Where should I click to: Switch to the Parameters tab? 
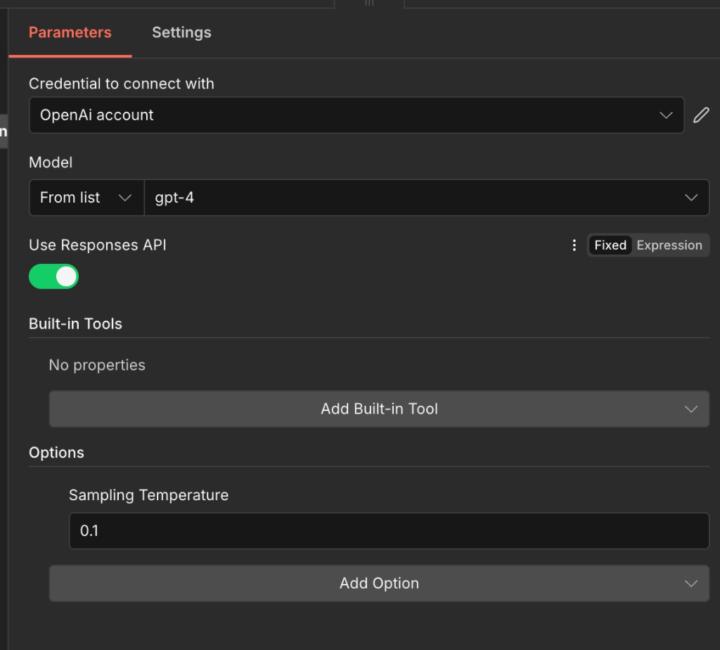coord(70,32)
